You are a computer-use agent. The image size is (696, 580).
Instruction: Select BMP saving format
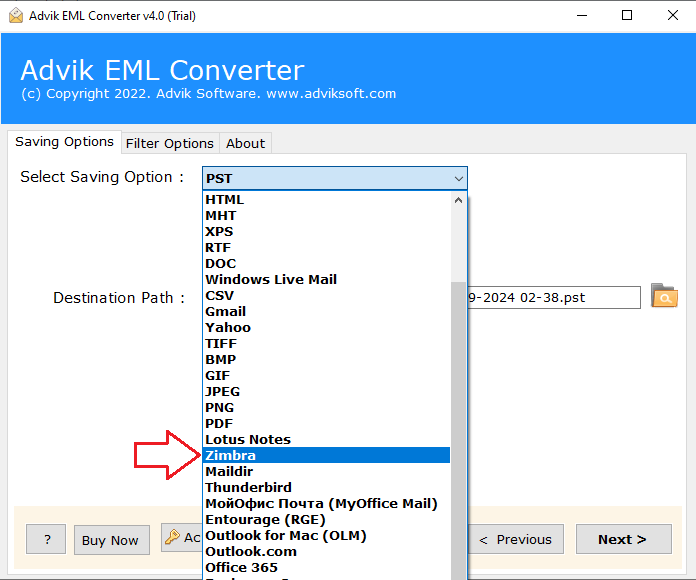327,359
